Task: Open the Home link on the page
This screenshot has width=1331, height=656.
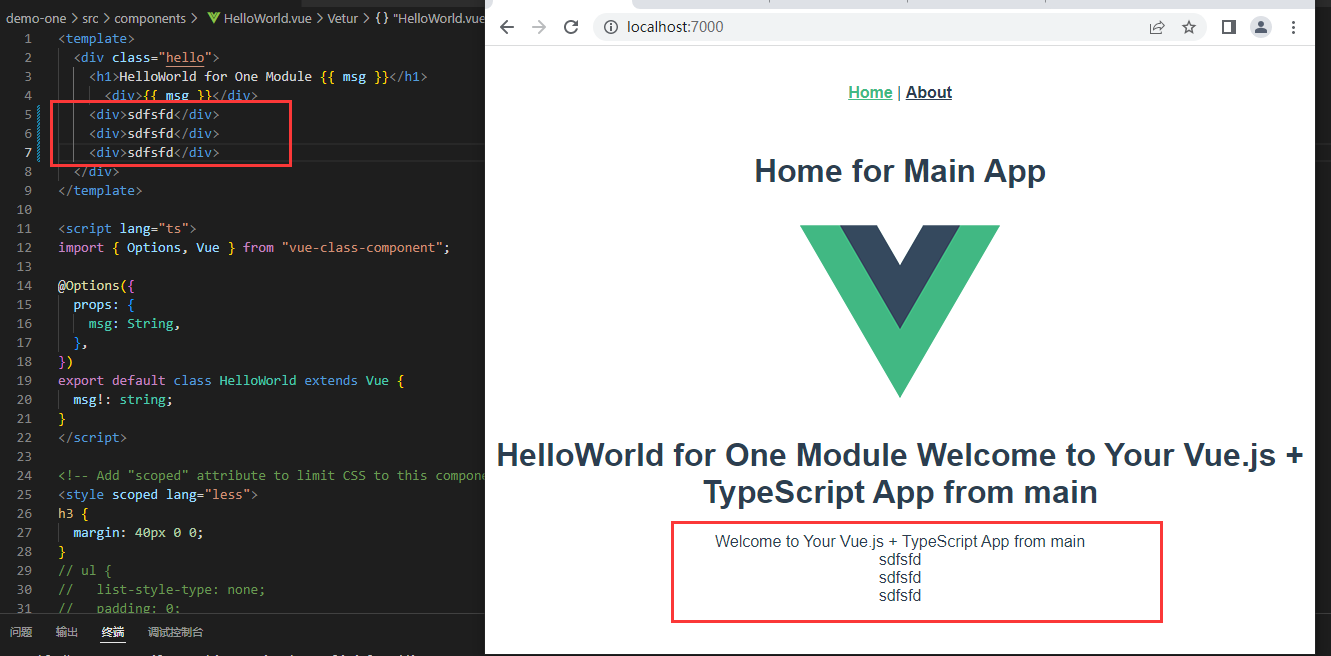Action: pyautogui.click(x=870, y=92)
